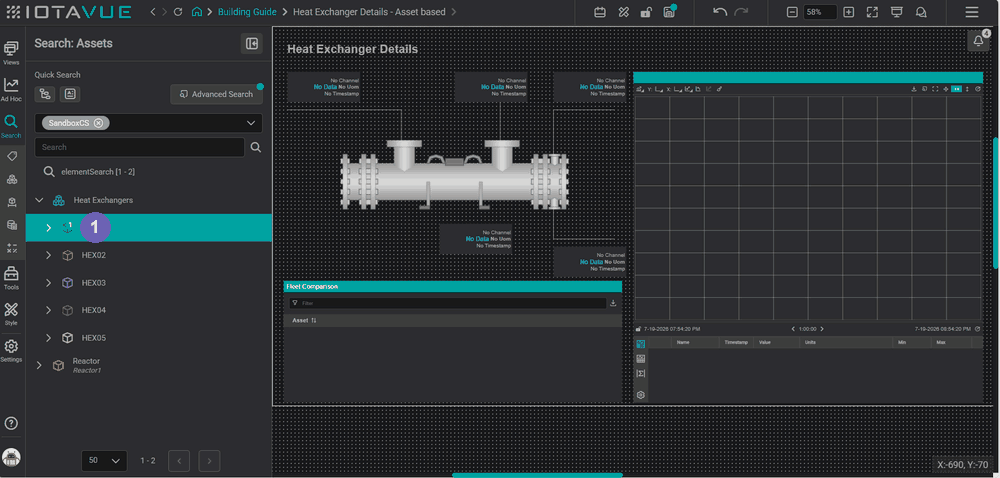1000x478 pixels.
Task: Click the hierarchy quick search icon
Action: point(45,94)
